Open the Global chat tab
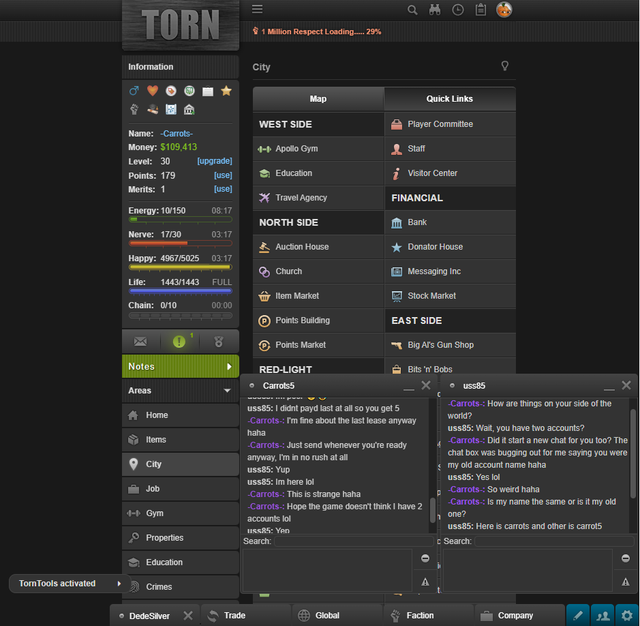This screenshot has height=626, width=640. coord(338,615)
